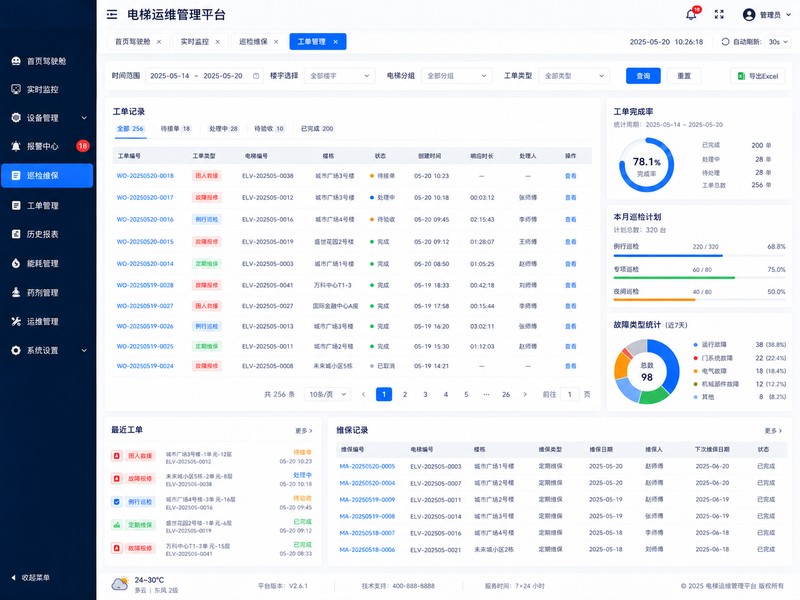
Task: Click the auto-refresh circular arrow icon
Action: [725, 42]
